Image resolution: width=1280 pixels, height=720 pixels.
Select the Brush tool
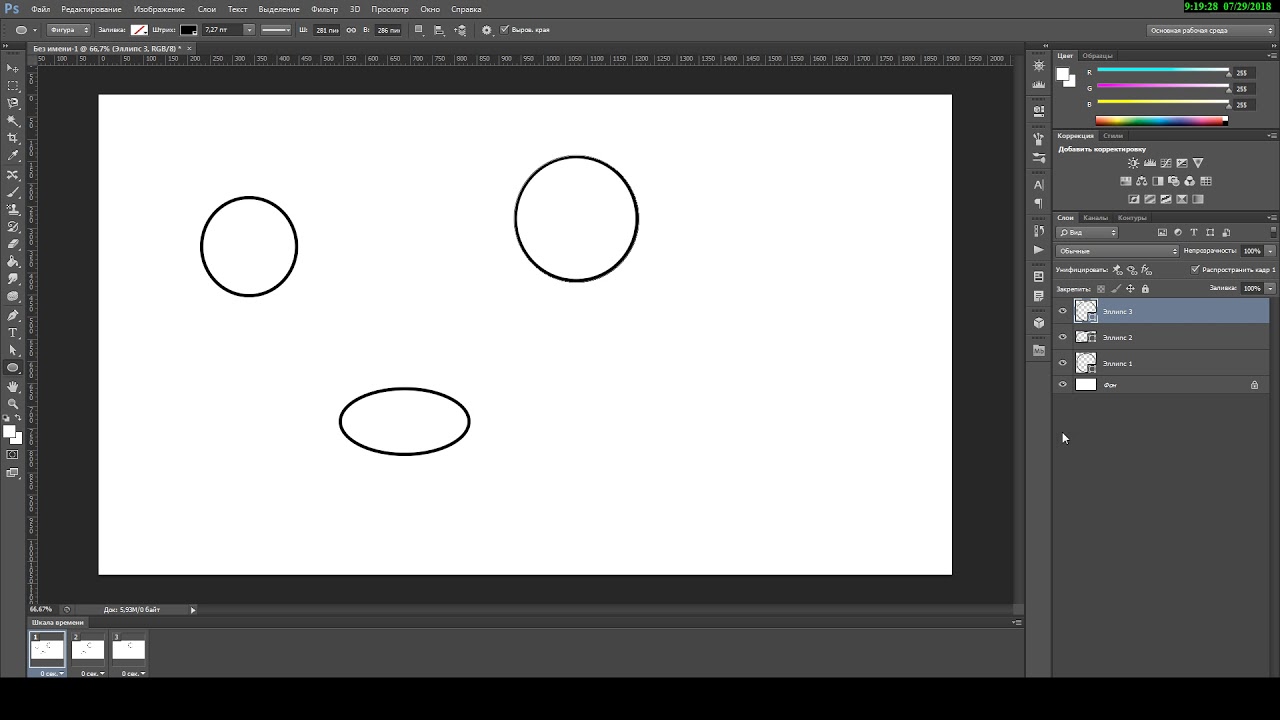pyautogui.click(x=13, y=191)
